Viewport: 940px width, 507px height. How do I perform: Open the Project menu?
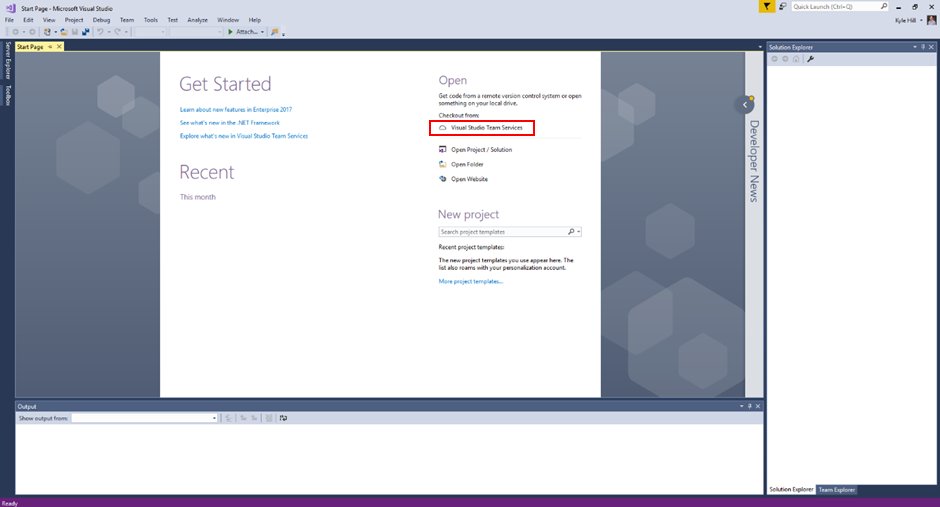pos(74,20)
